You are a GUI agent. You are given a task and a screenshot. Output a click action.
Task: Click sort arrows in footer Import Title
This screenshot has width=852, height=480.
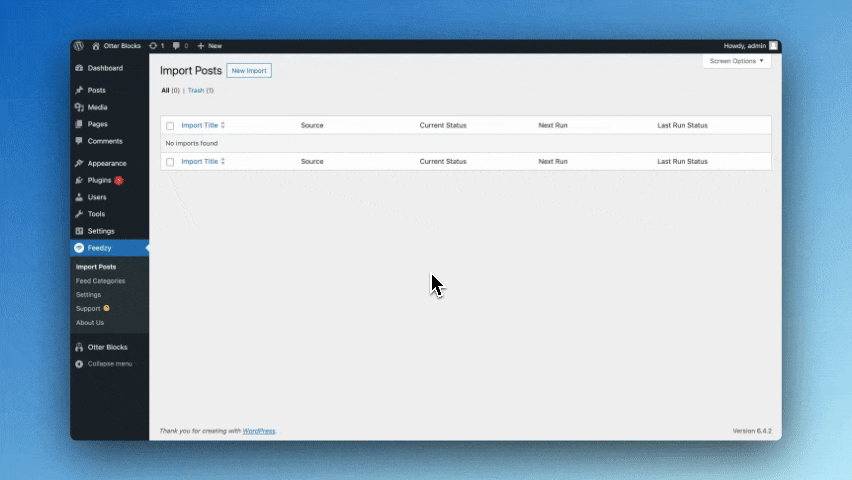(223, 161)
